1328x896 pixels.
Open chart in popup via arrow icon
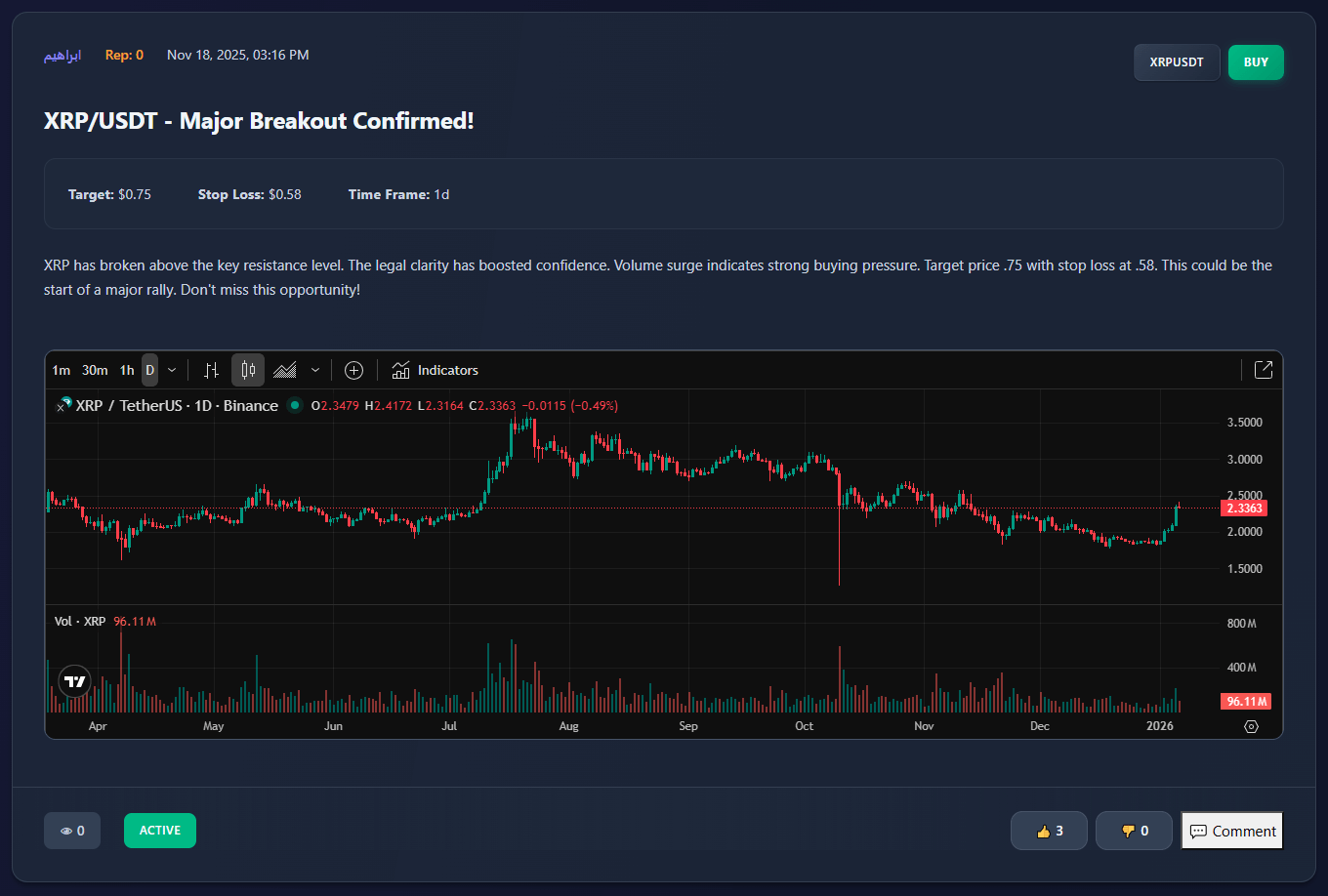[x=1263, y=370]
